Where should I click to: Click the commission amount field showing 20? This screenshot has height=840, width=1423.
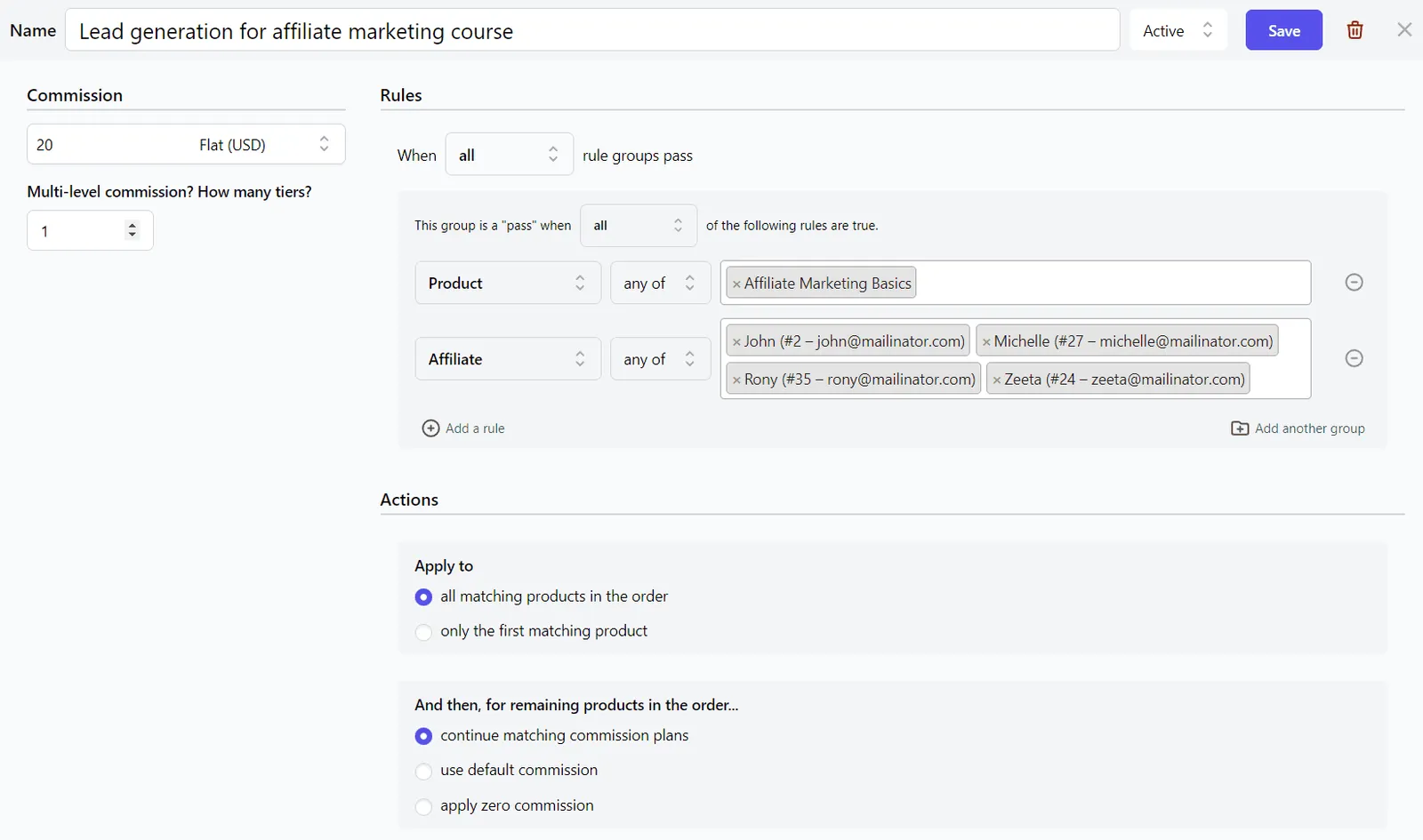[107, 145]
